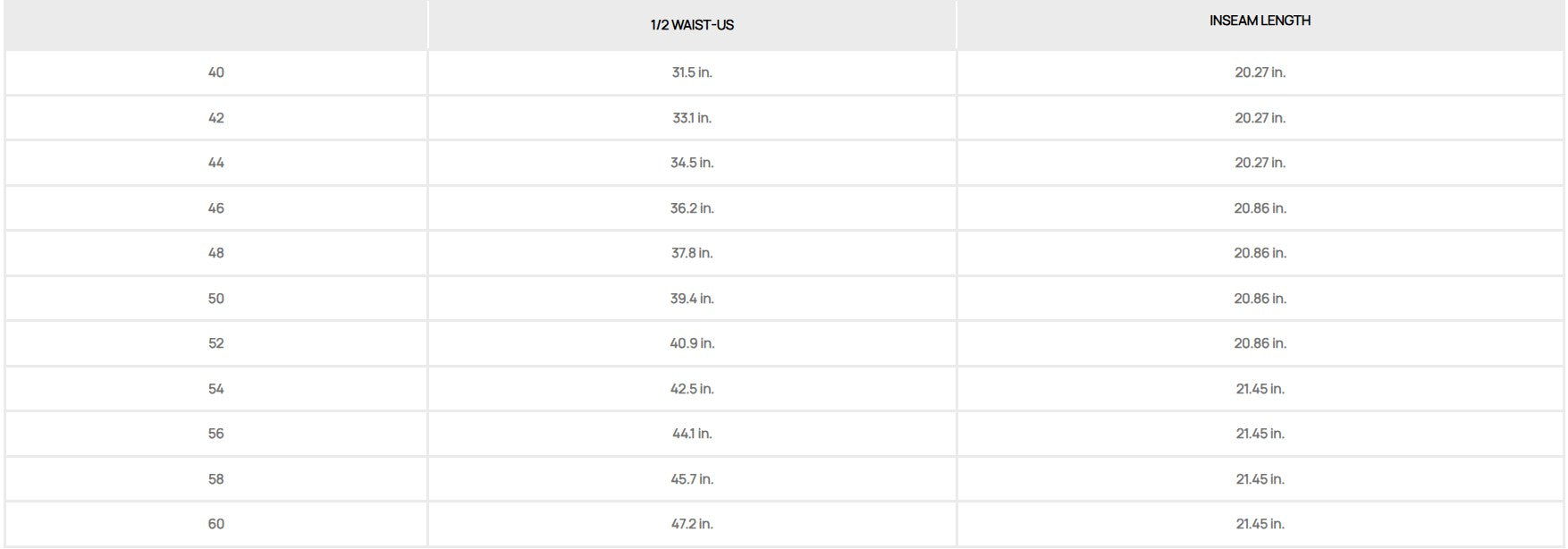
Task: Select the 39.4 in. waist cell
Action: (692, 299)
